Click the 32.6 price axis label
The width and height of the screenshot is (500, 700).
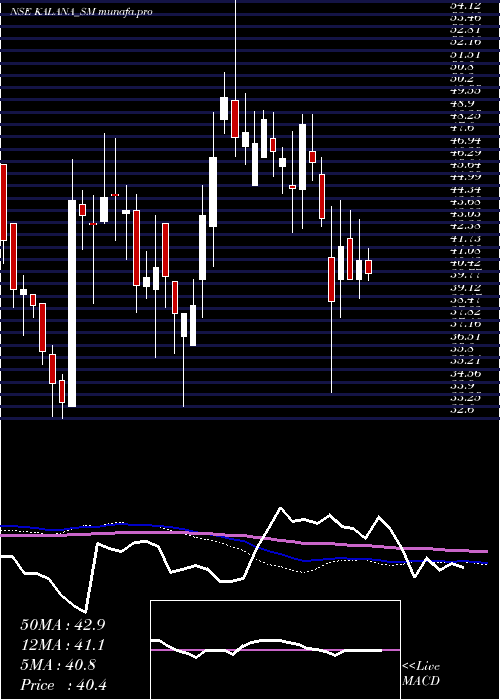464,409
